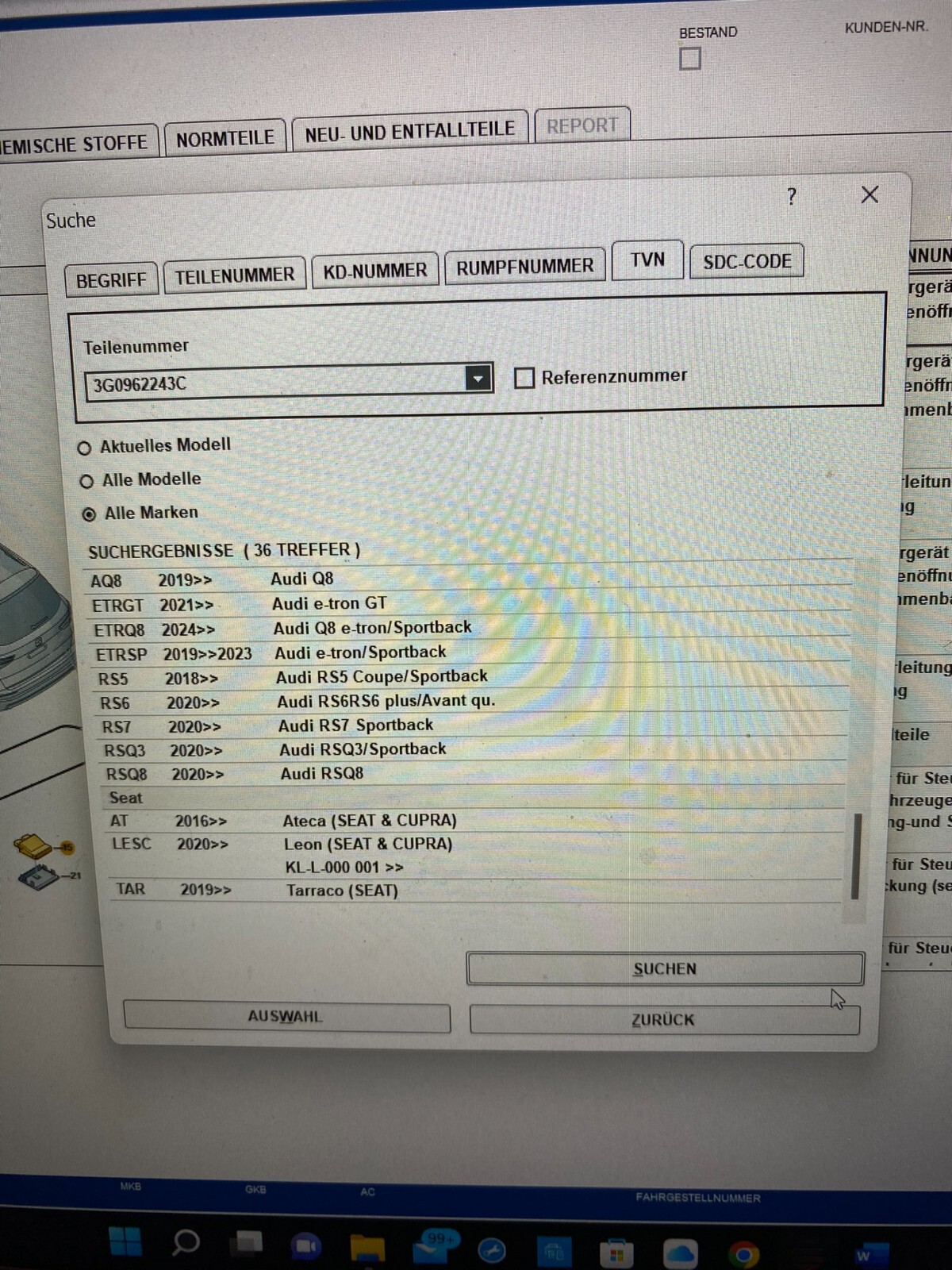
Task: Select the Audi RS7 Sportback result row
Action: click(355, 725)
